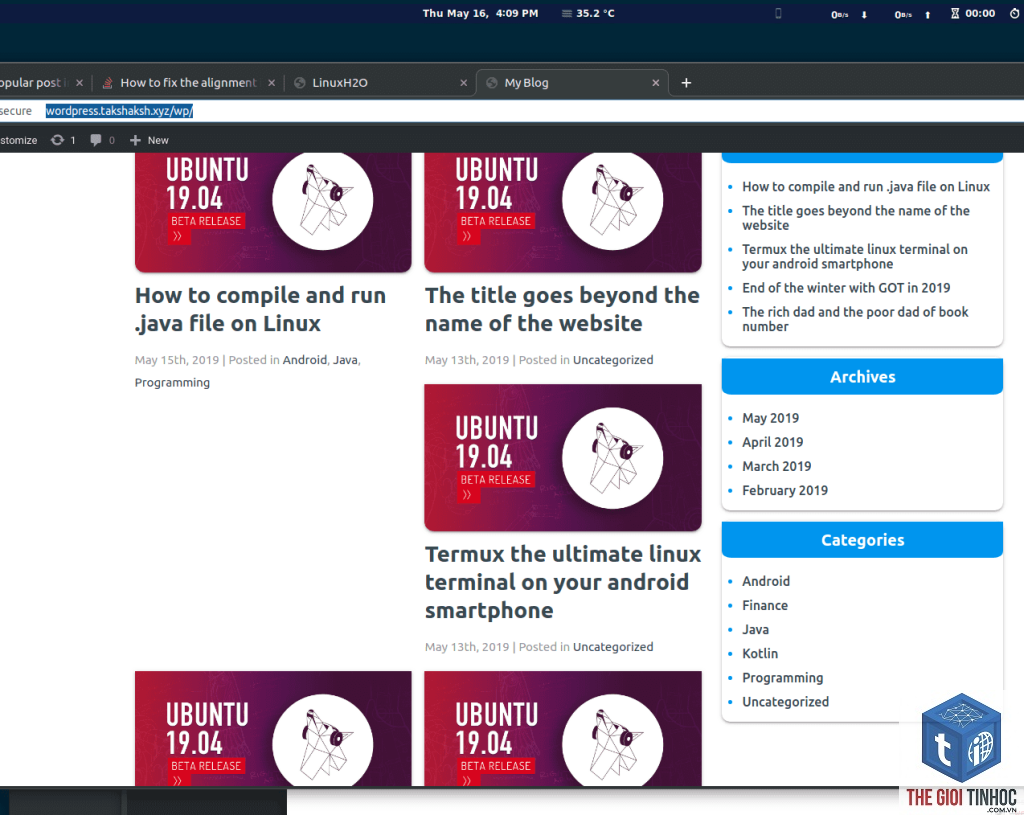Click the Categories widget heading
This screenshot has width=1024, height=815.
[863, 540]
